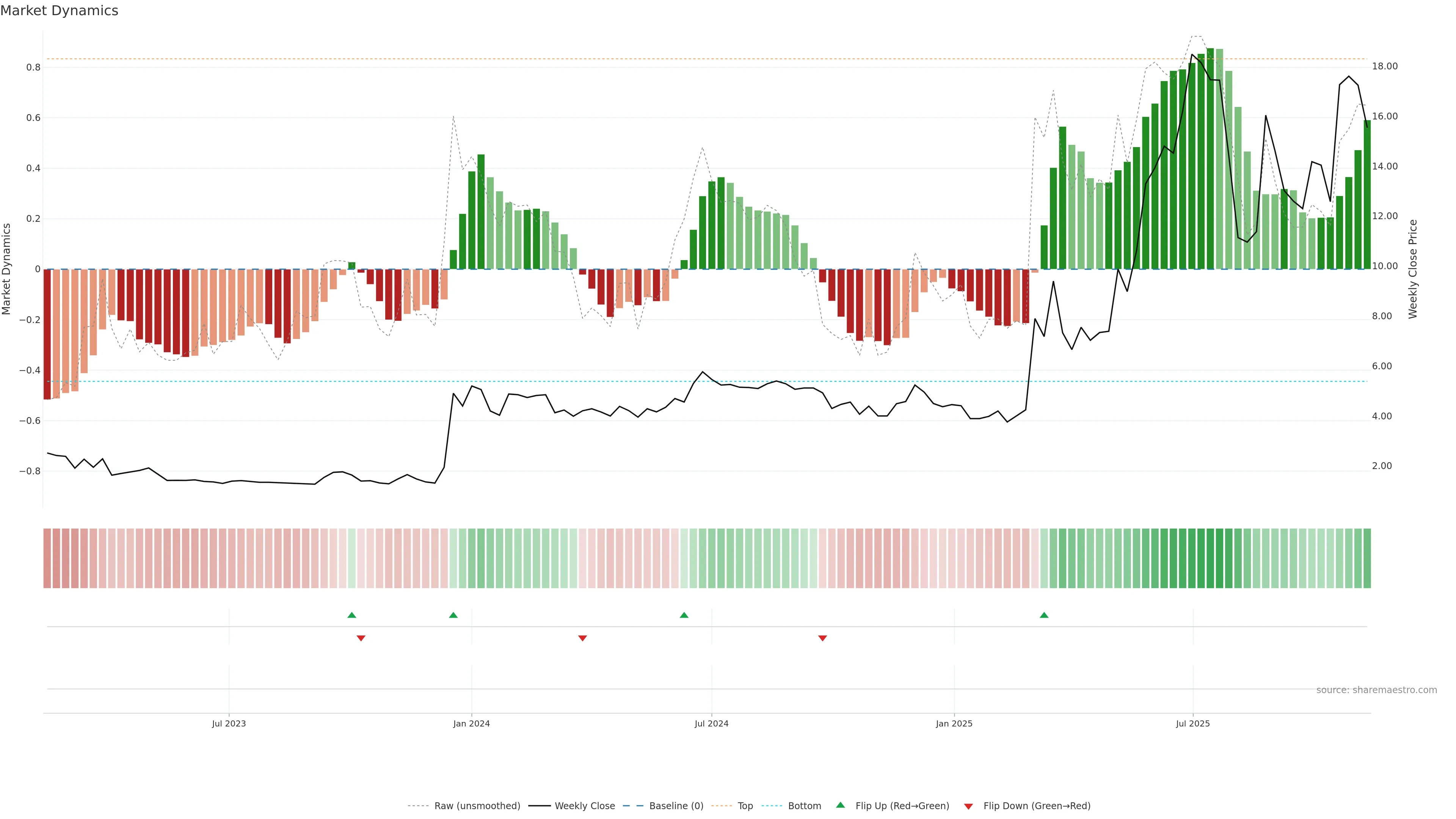This screenshot has width=1456, height=819.
Task: Click the flip-down triangle after Jul 2024
Action: click(x=823, y=638)
